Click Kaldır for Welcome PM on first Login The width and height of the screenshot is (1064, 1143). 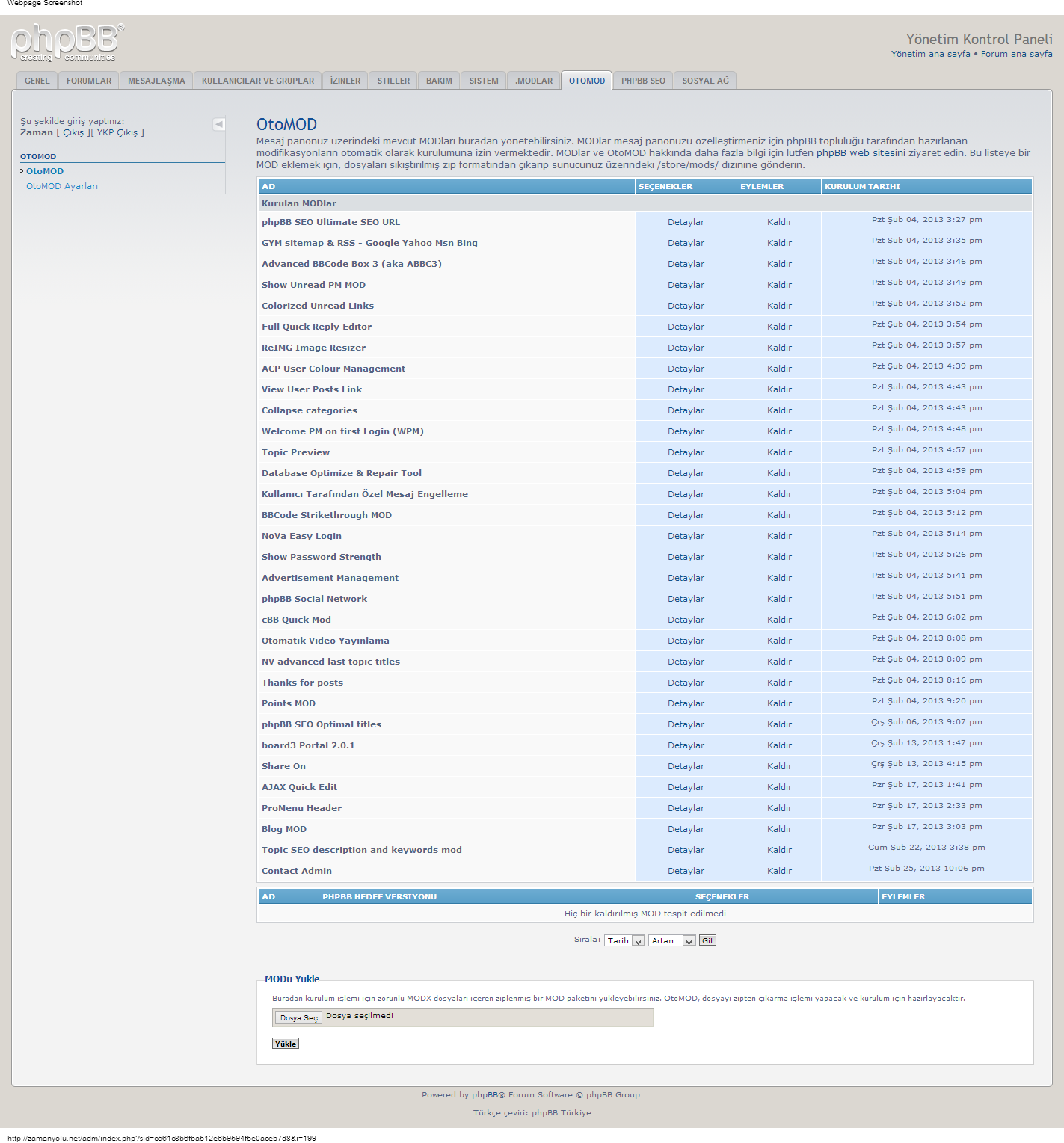[779, 431]
